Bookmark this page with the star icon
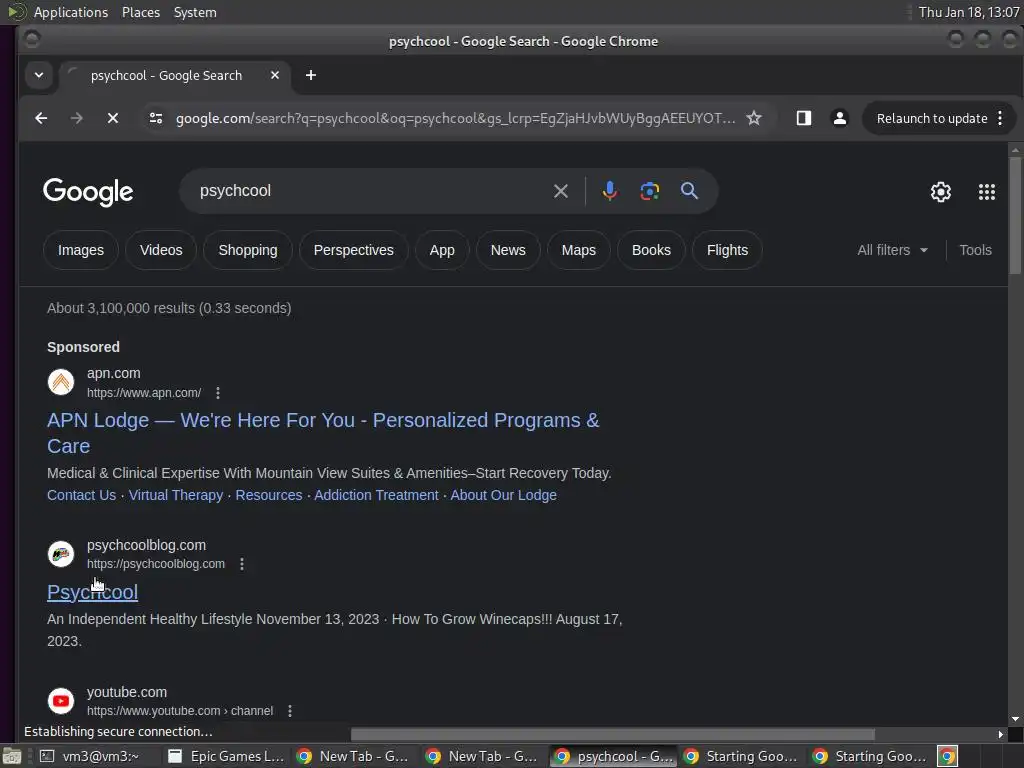Screen dimensions: 1024x768 click(754, 118)
